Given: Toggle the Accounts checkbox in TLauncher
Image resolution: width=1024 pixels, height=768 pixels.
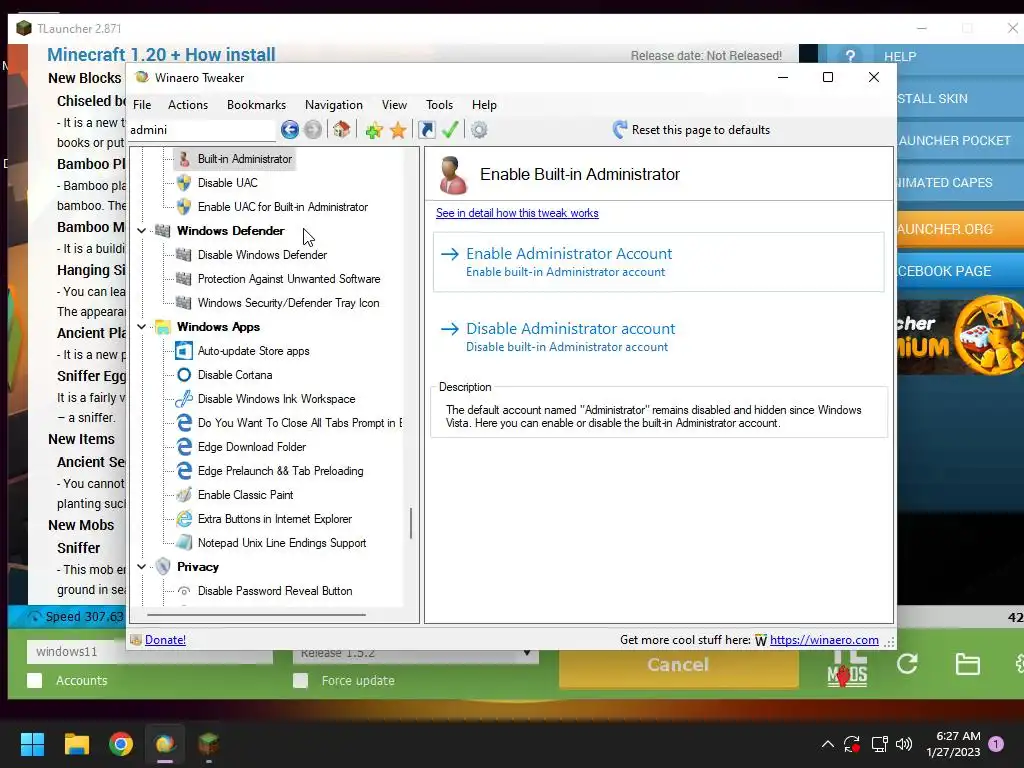Looking at the screenshot, I should (35, 680).
